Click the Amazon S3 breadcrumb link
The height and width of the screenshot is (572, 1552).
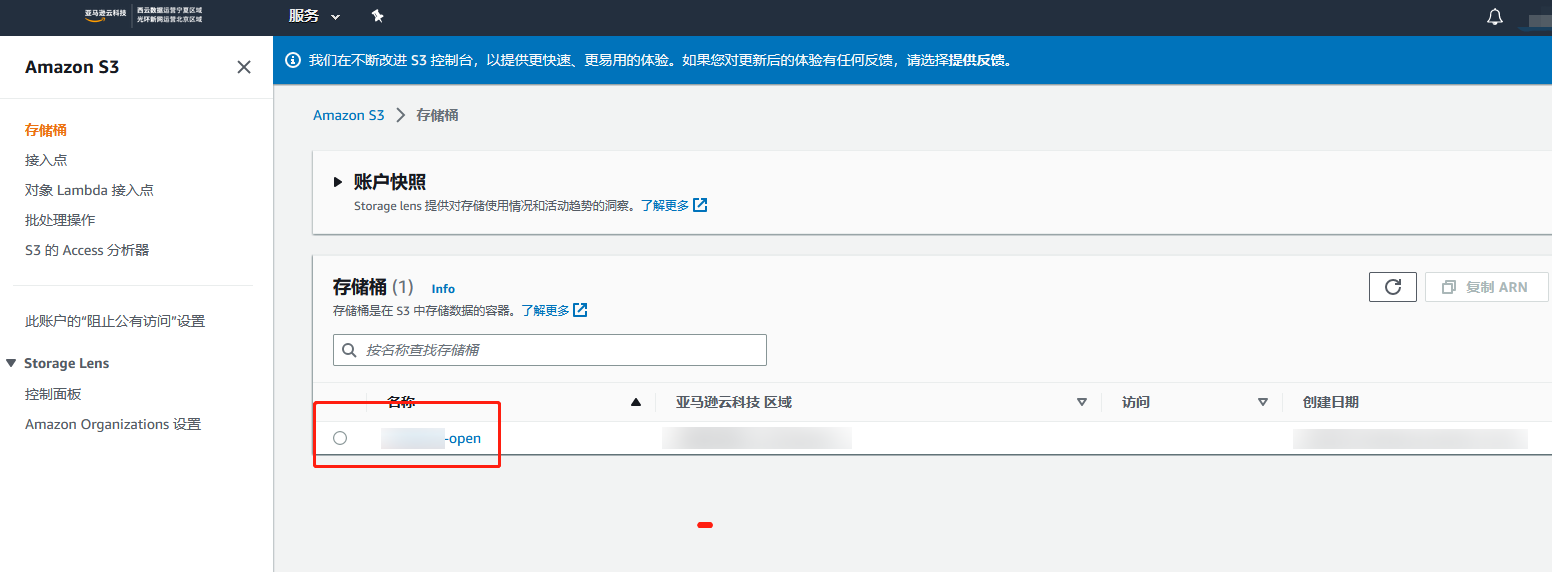pos(349,115)
